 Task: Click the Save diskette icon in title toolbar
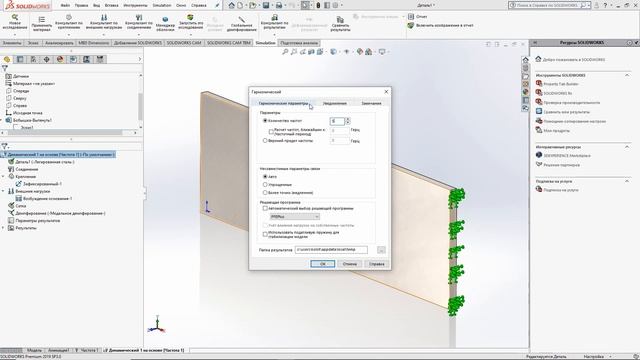[266, 5]
